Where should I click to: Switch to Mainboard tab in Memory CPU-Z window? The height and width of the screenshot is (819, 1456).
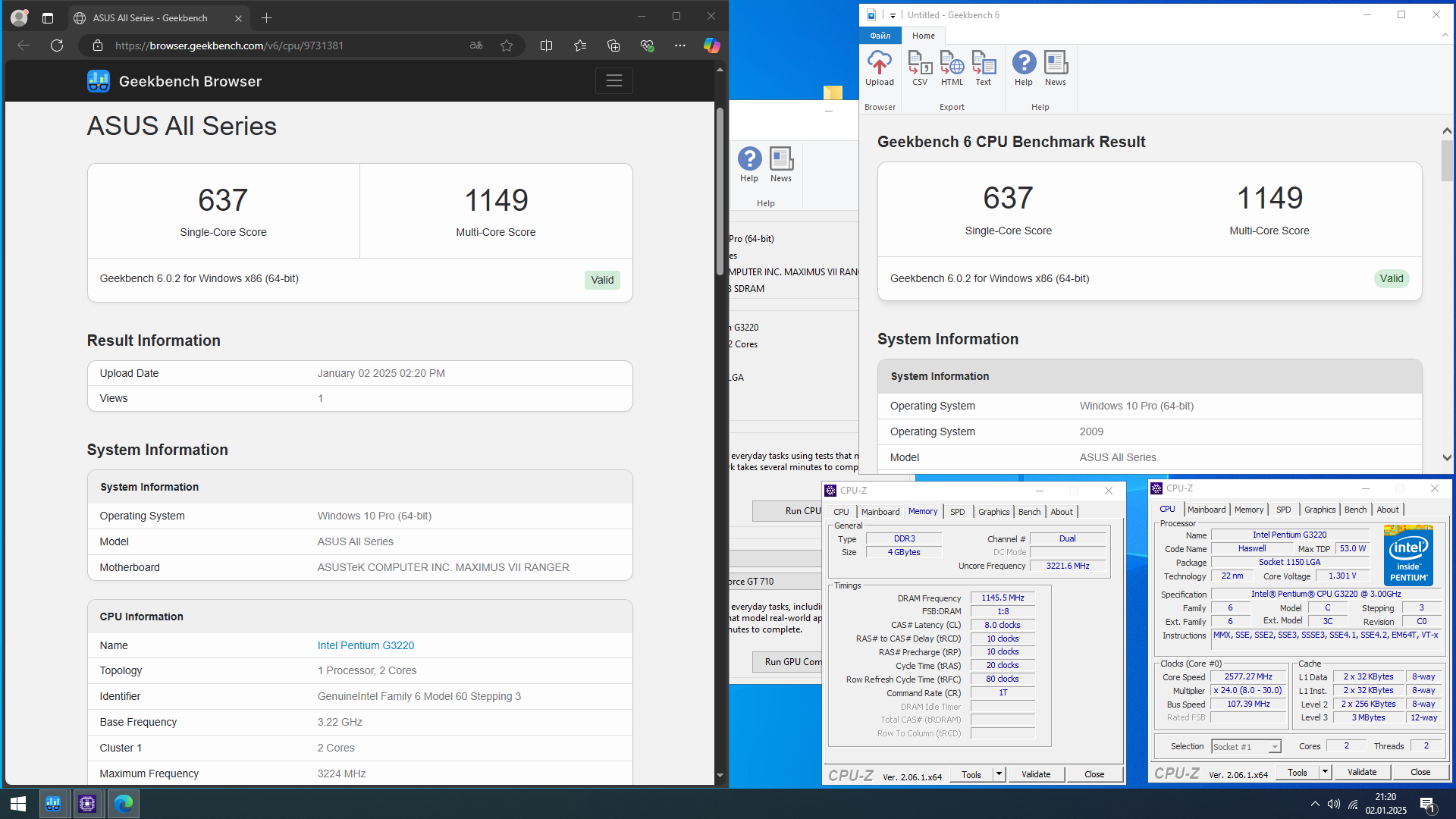click(880, 512)
